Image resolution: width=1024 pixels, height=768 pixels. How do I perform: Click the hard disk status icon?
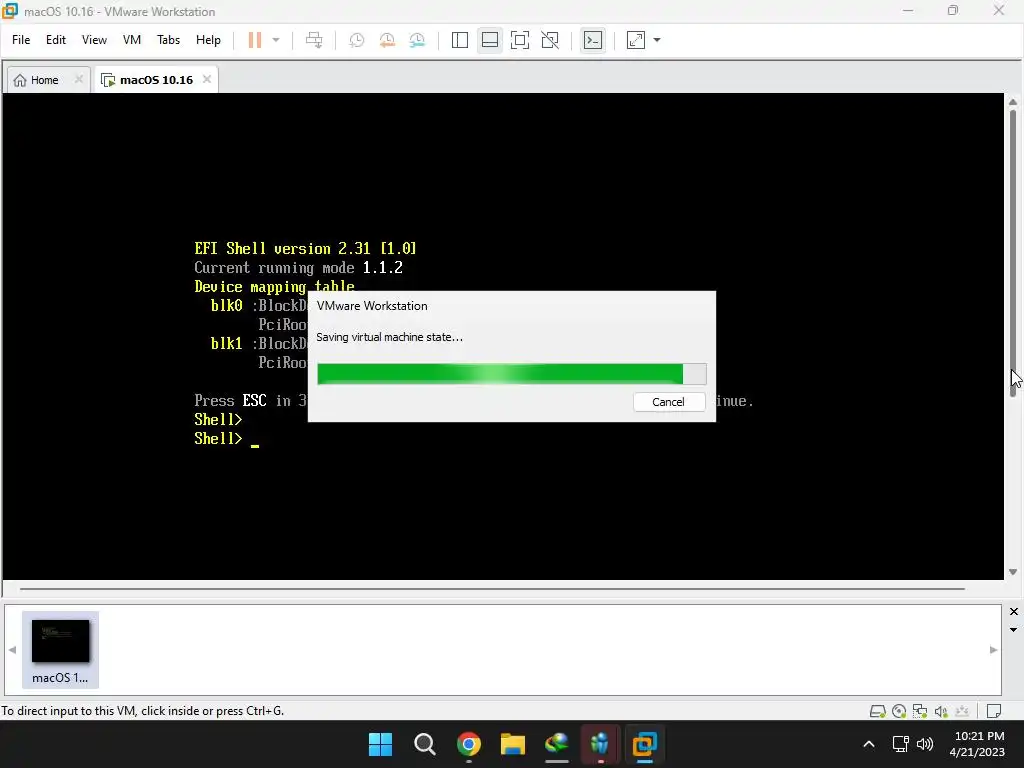tap(878, 711)
